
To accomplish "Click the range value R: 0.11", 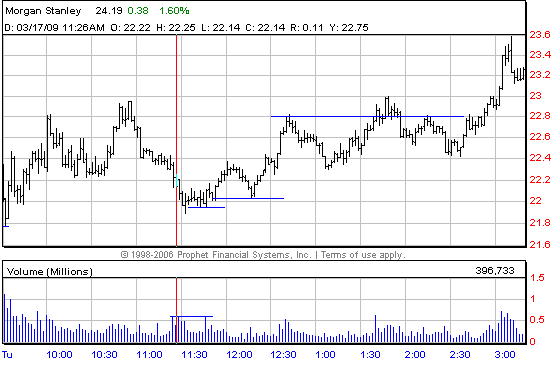I will [x=307, y=28].
